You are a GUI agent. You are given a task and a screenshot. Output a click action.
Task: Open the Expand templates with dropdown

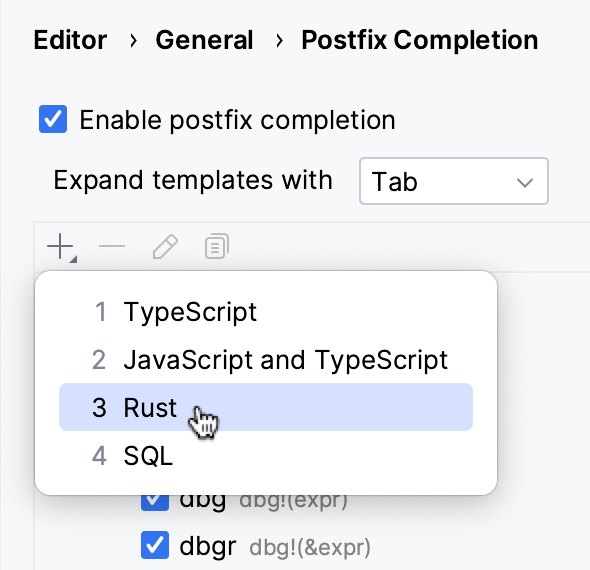pyautogui.click(x=454, y=181)
